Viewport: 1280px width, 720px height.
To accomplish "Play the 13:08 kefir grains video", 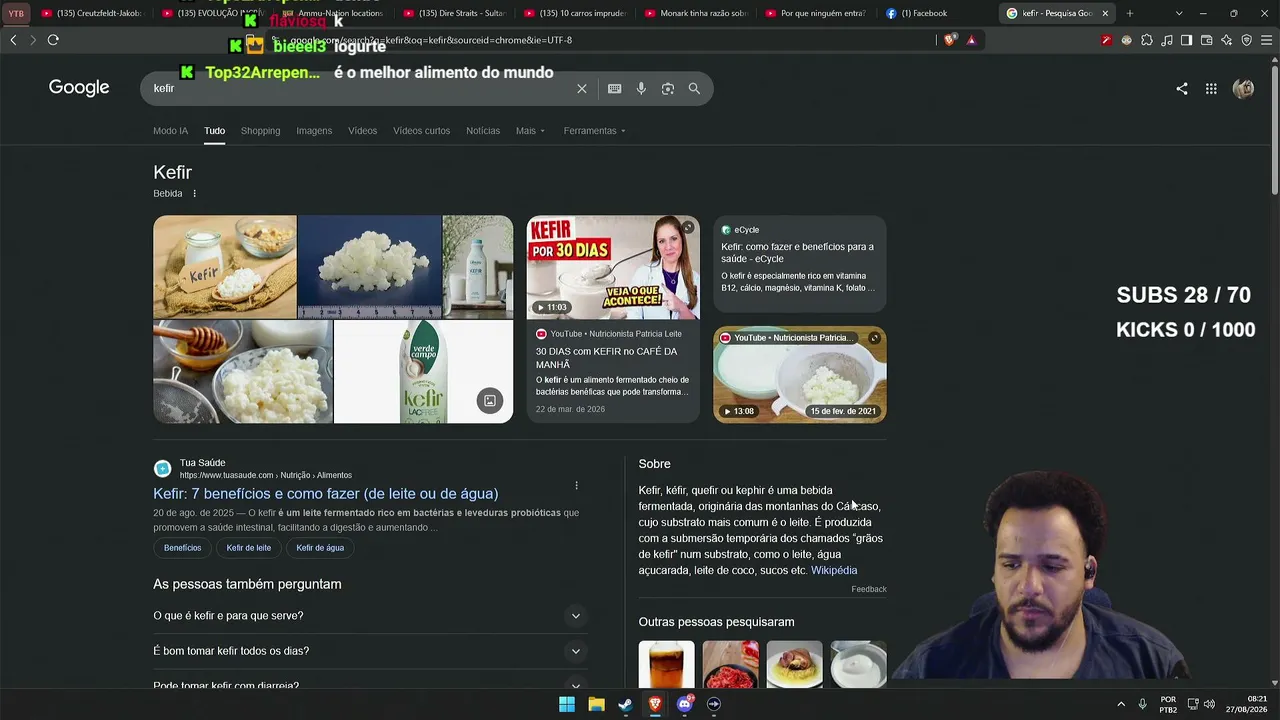I will [x=799, y=375].
